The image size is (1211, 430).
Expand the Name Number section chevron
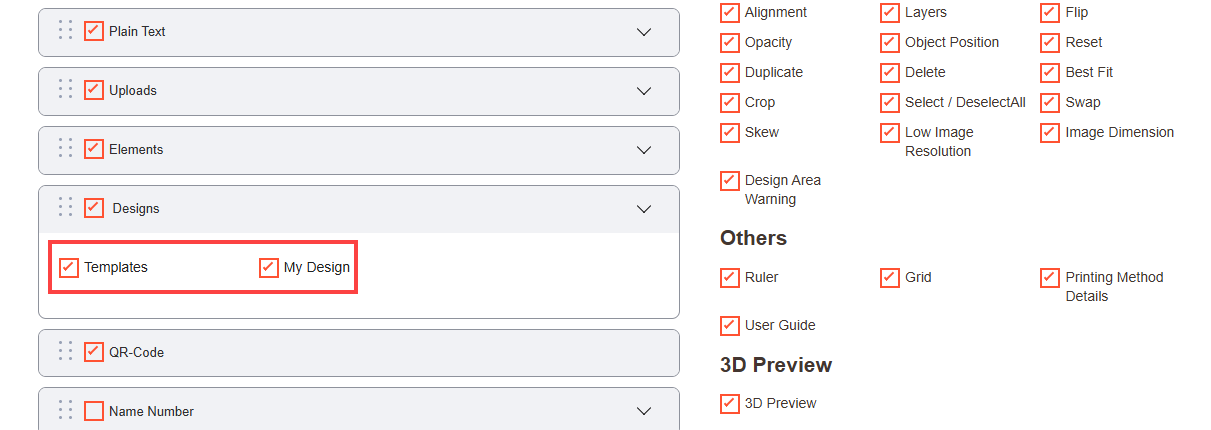pos(644,411)
